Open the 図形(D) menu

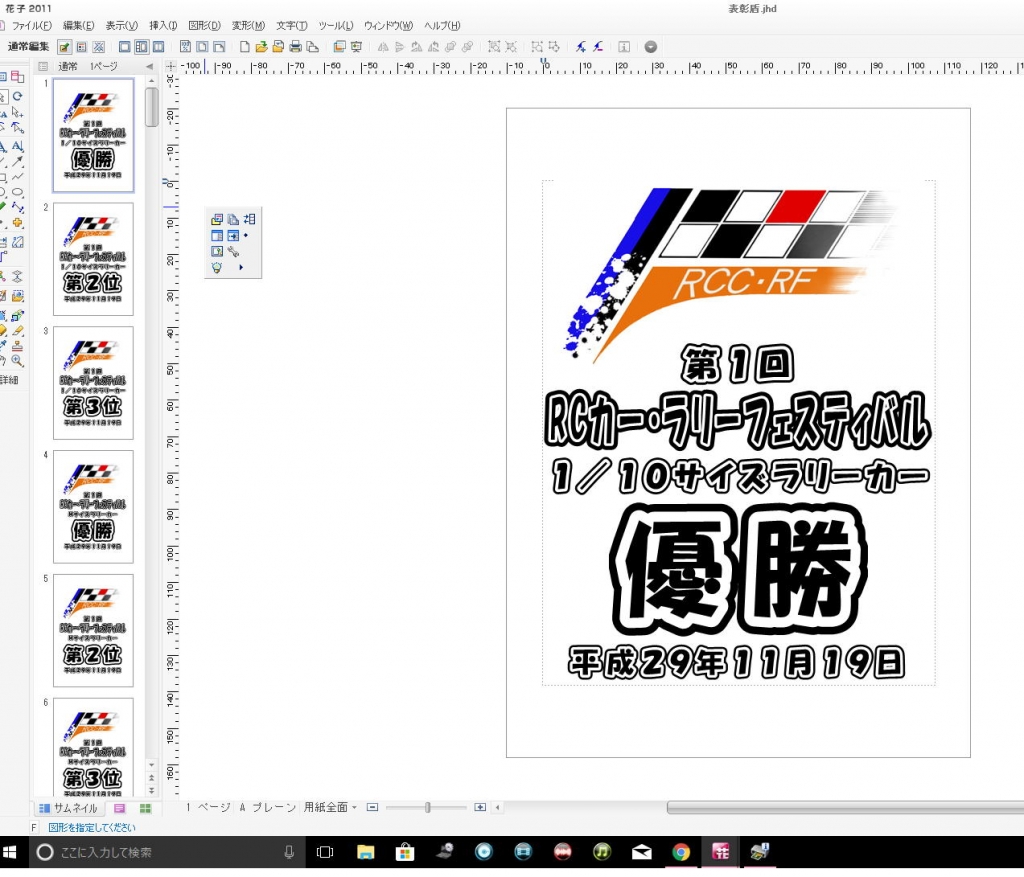pyautogui.click(x=204, y=25)
